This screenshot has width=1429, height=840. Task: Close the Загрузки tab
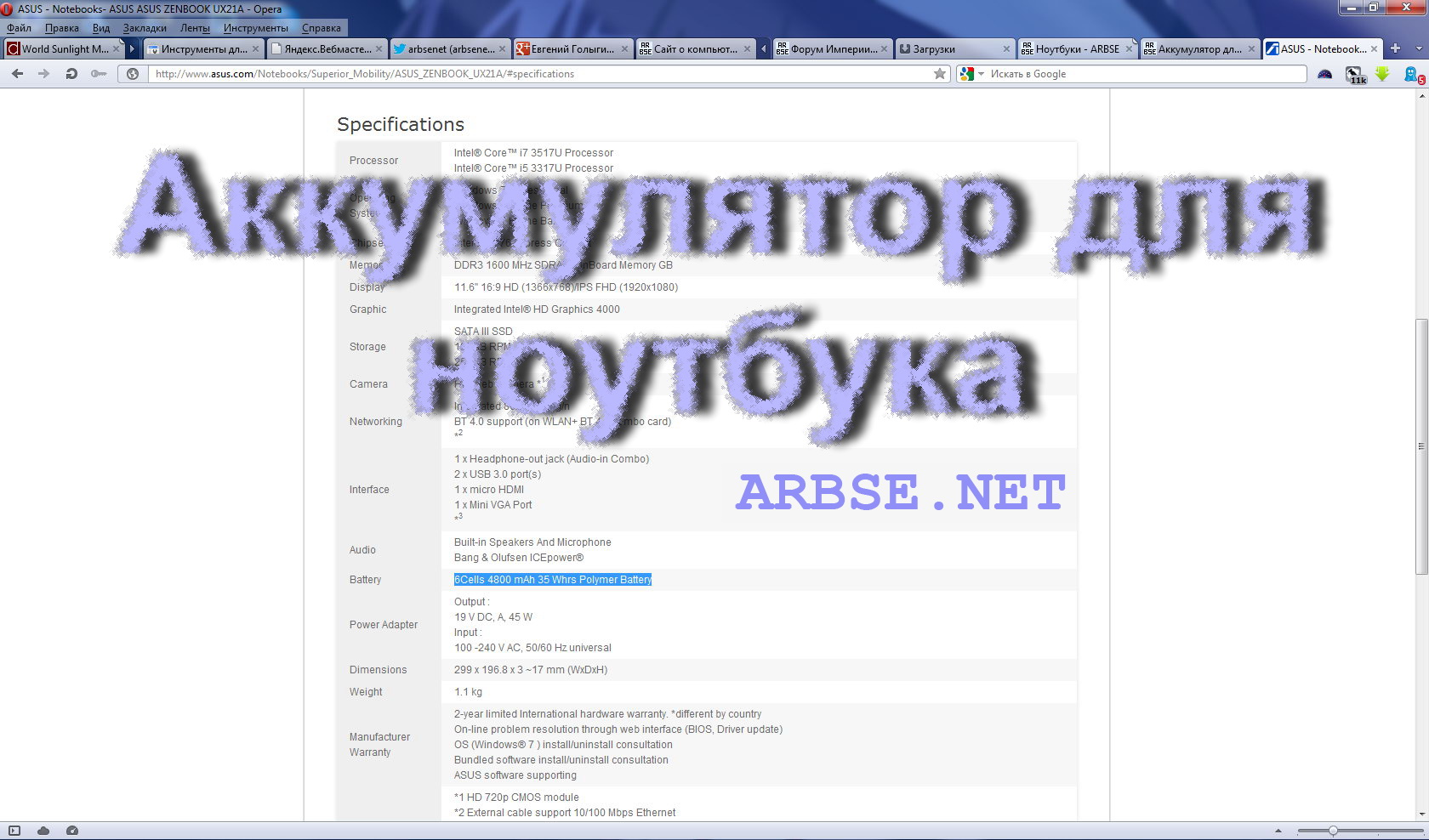click(x=1006, y=49)
